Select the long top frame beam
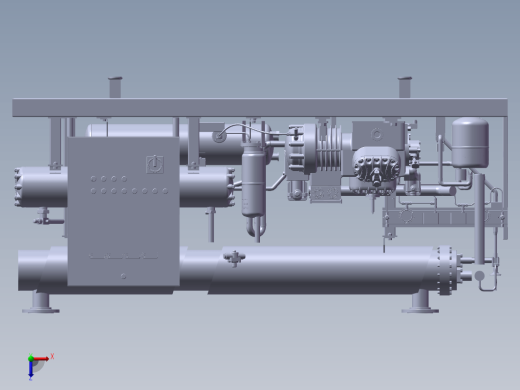Image resolution: width=520 pixels, height=390 pixels. click(260, 107)
